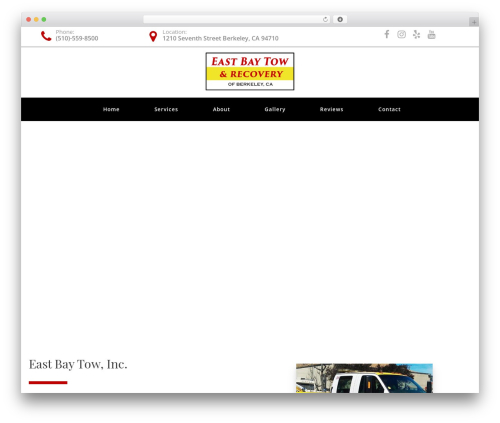Screen dimensions: 500x423
Task: Click the browser address bar
Action: pyautogui.click(x=237, y=20)
